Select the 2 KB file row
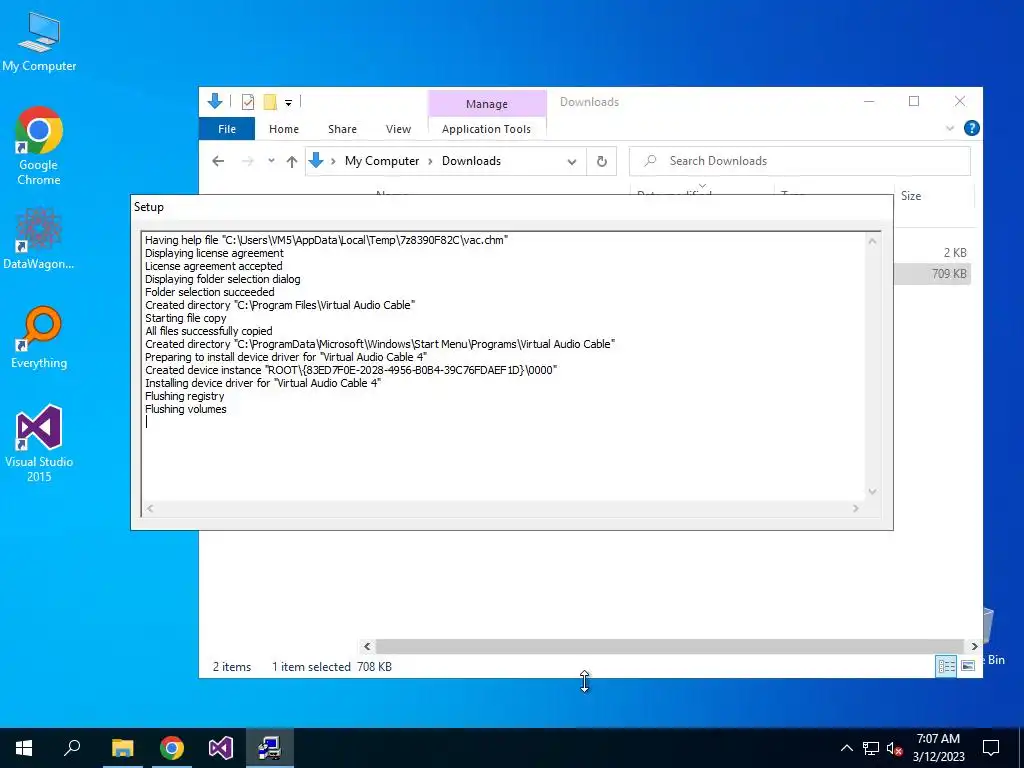This screenshot has width=1024, height=768. click(x=933, y=253)
